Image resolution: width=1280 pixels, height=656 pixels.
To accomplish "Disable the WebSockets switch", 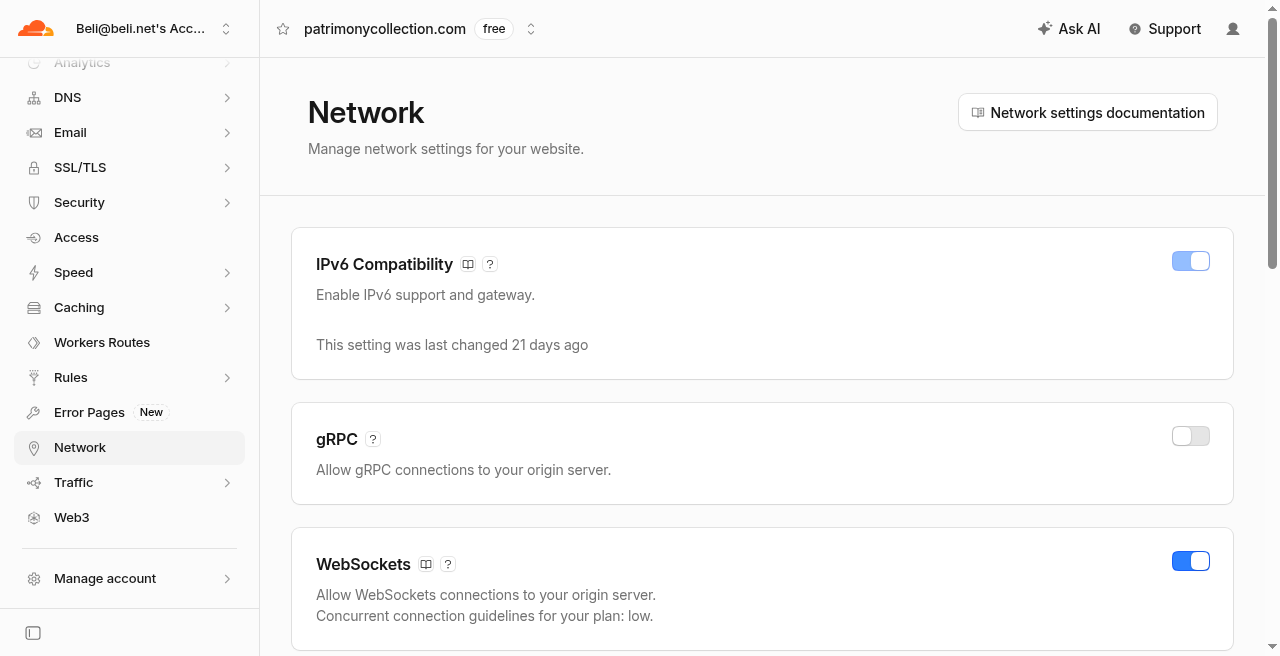I will 1191,561.
